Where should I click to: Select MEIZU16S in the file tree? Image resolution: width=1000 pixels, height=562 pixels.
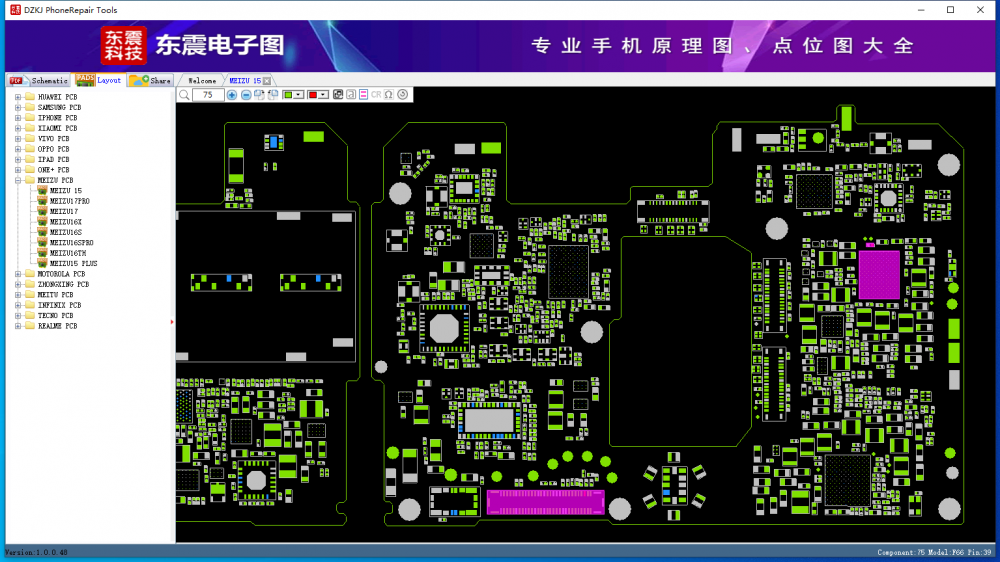(x=66, y=232)
